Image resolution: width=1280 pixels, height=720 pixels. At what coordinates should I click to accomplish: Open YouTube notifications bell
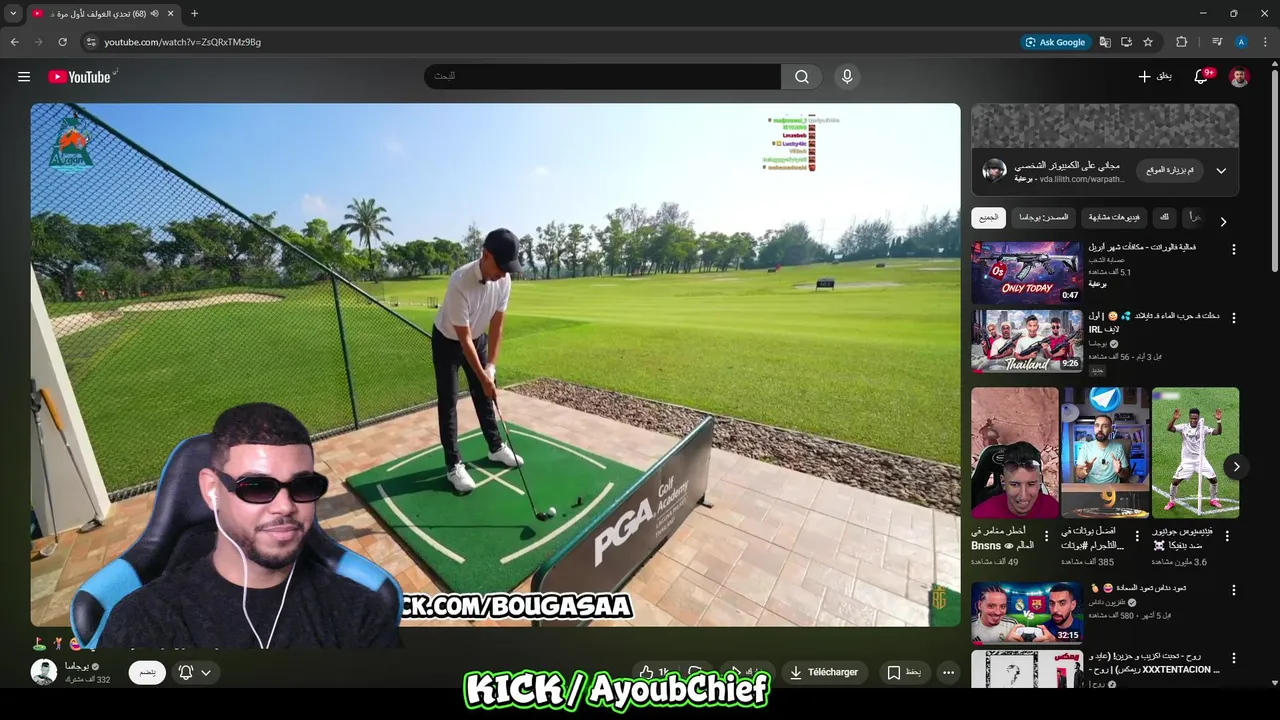pyautogui.click(x=1202, y=77)
